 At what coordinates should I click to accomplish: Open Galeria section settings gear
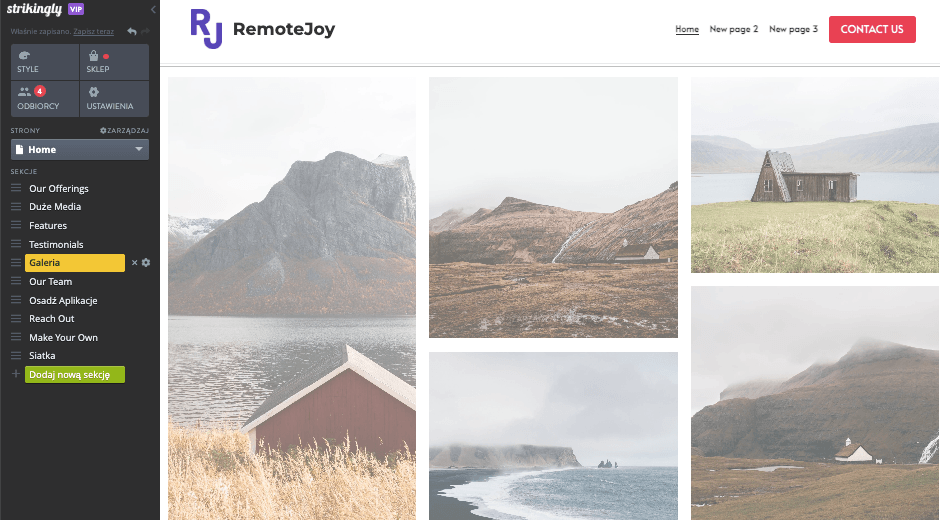(146, 263)
